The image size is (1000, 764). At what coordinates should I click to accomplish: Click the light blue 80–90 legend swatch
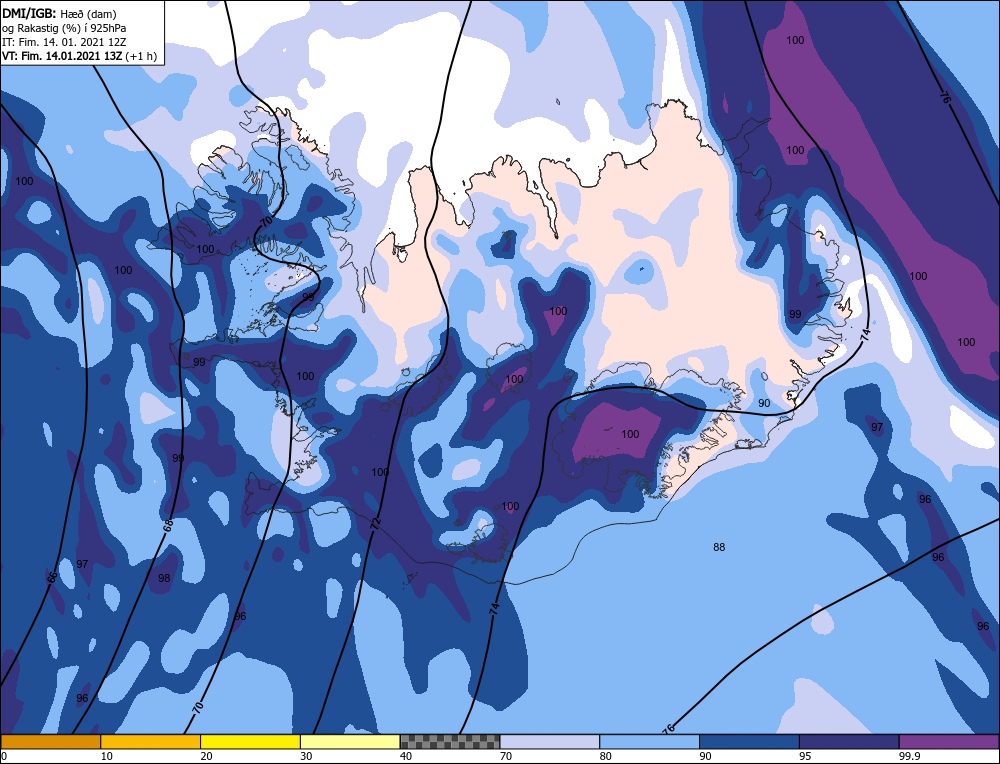point(650,742)
